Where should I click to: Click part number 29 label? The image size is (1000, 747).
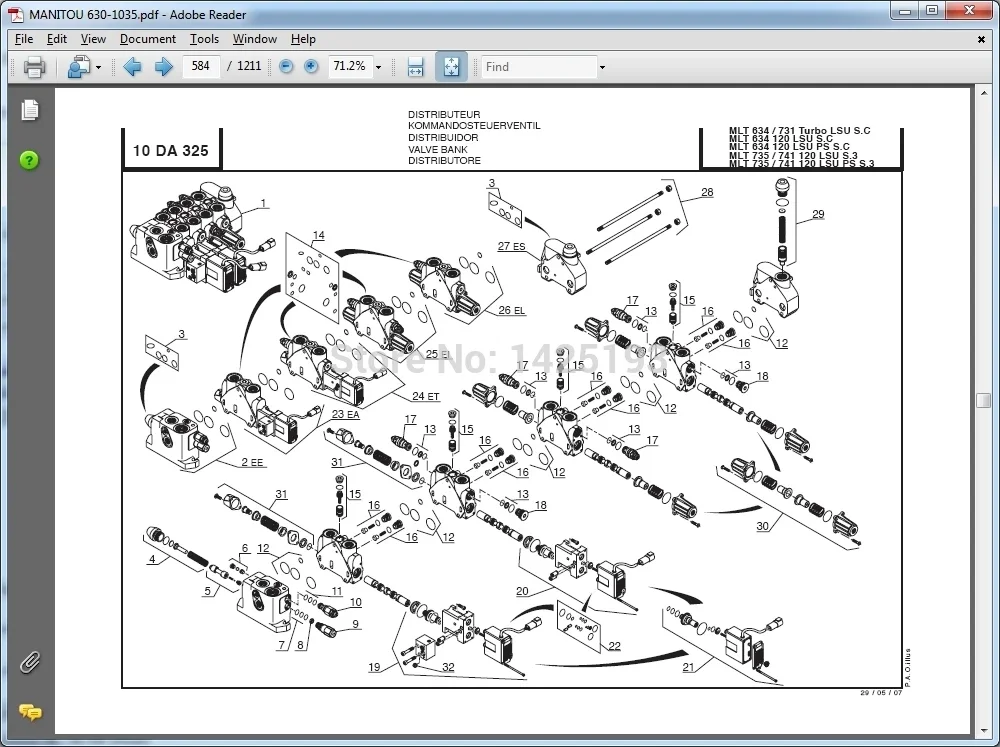tap(818, 214)
